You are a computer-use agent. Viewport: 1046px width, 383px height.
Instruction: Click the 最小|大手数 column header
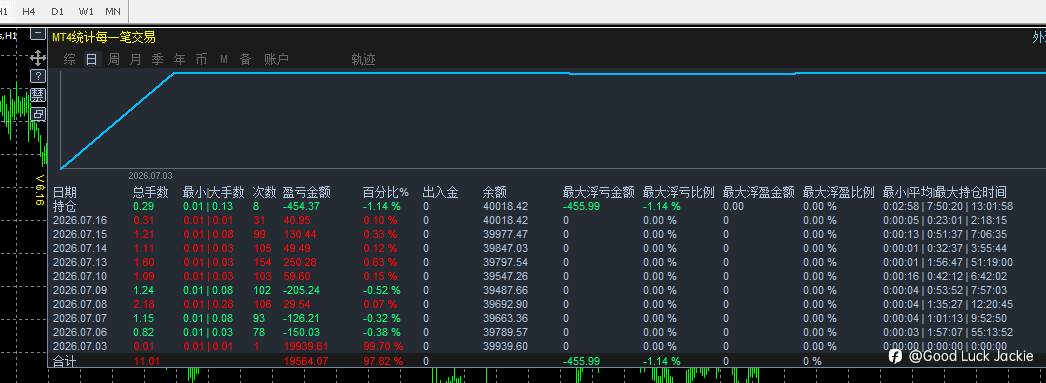click(x=213, y=193)
